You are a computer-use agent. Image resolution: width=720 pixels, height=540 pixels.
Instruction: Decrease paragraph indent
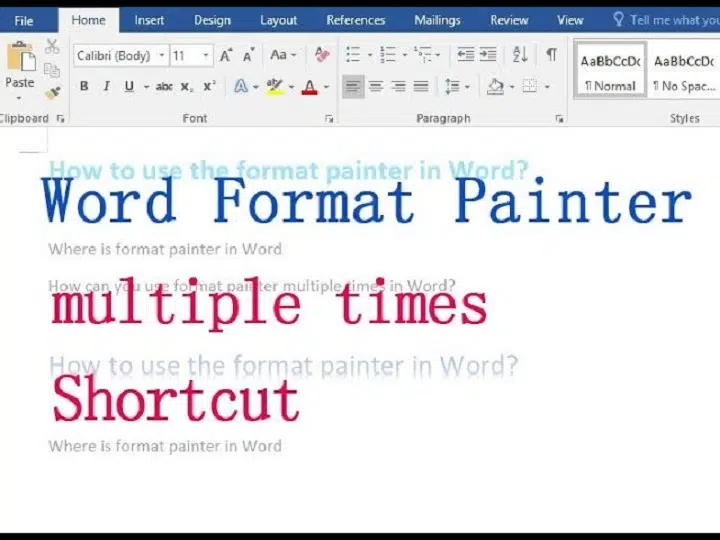click(465, 55)
